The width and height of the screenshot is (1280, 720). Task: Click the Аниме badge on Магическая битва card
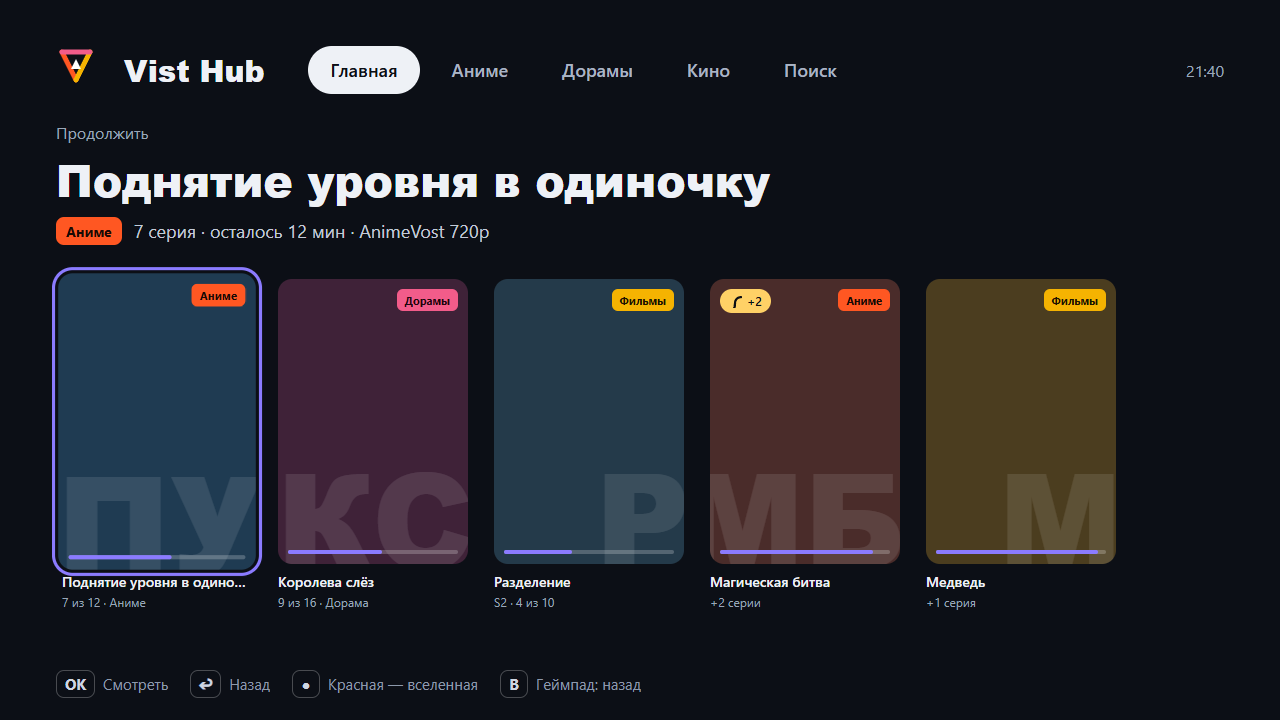pos(864,300)
